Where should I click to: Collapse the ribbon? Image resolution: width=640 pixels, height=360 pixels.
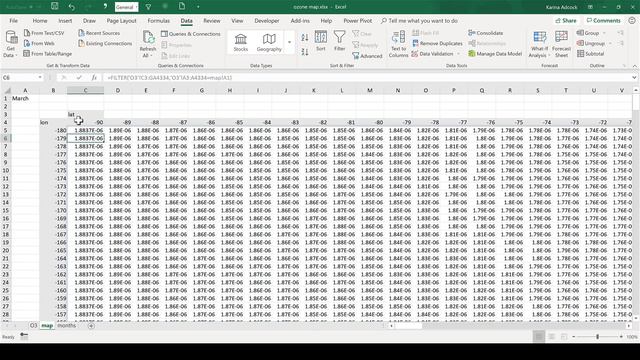pos(635,66)
